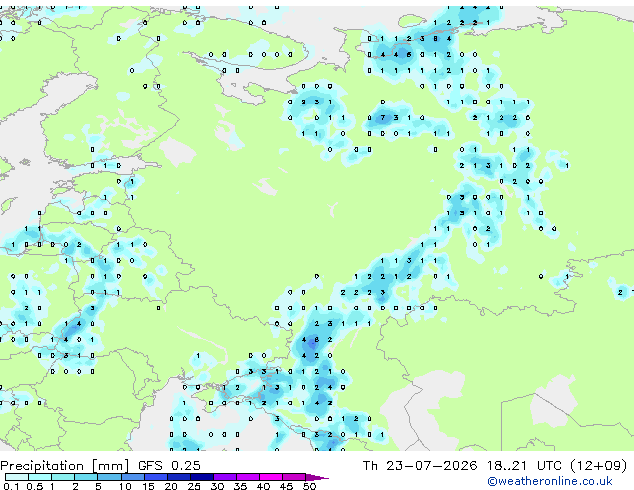Select the legend swatch between 35 and 40

click(x=247, y=477)
